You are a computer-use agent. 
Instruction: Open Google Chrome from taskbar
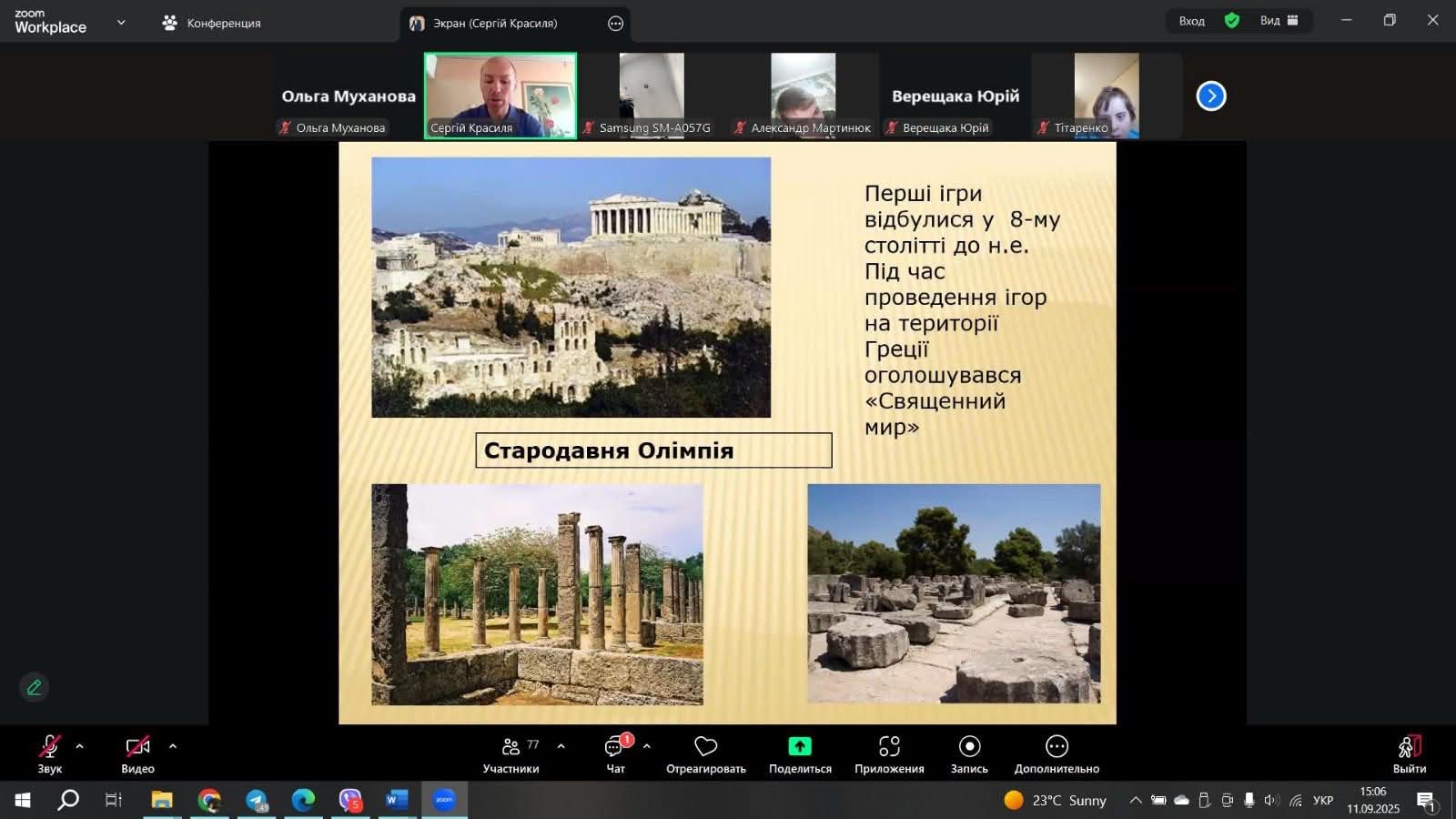coord(209,800)
